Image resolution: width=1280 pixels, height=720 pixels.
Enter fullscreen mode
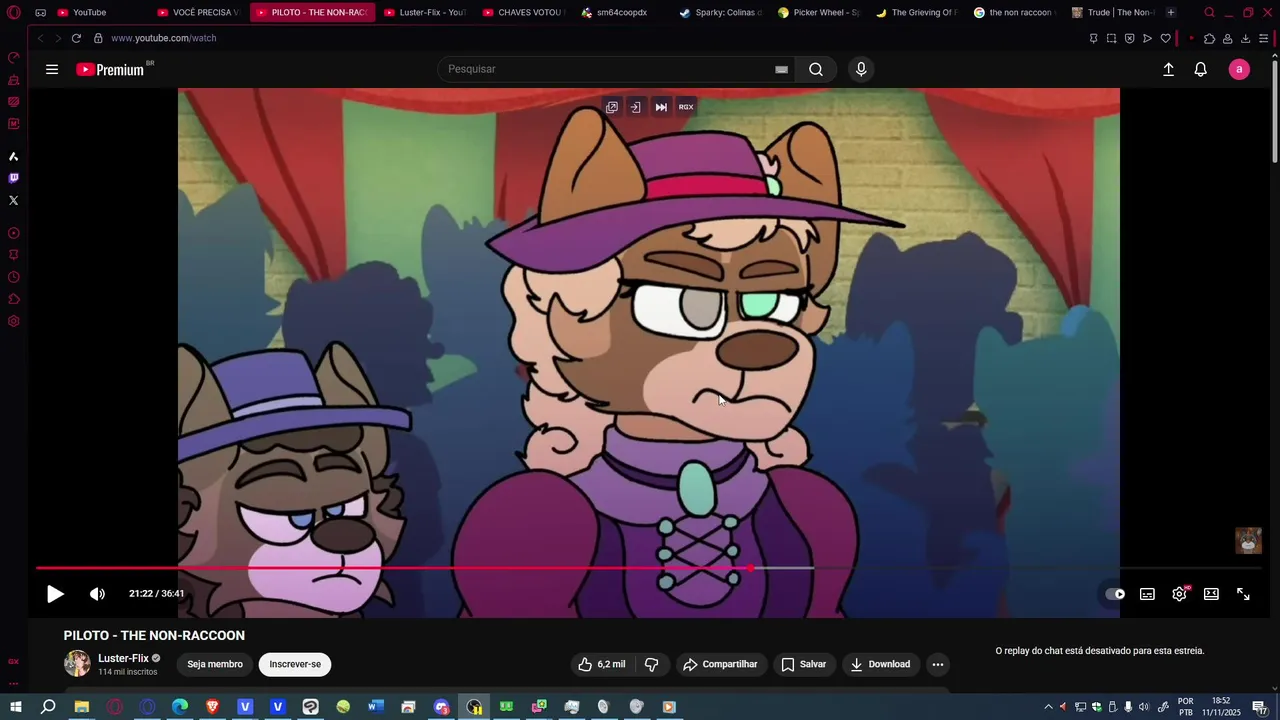tap(1243, 594)
